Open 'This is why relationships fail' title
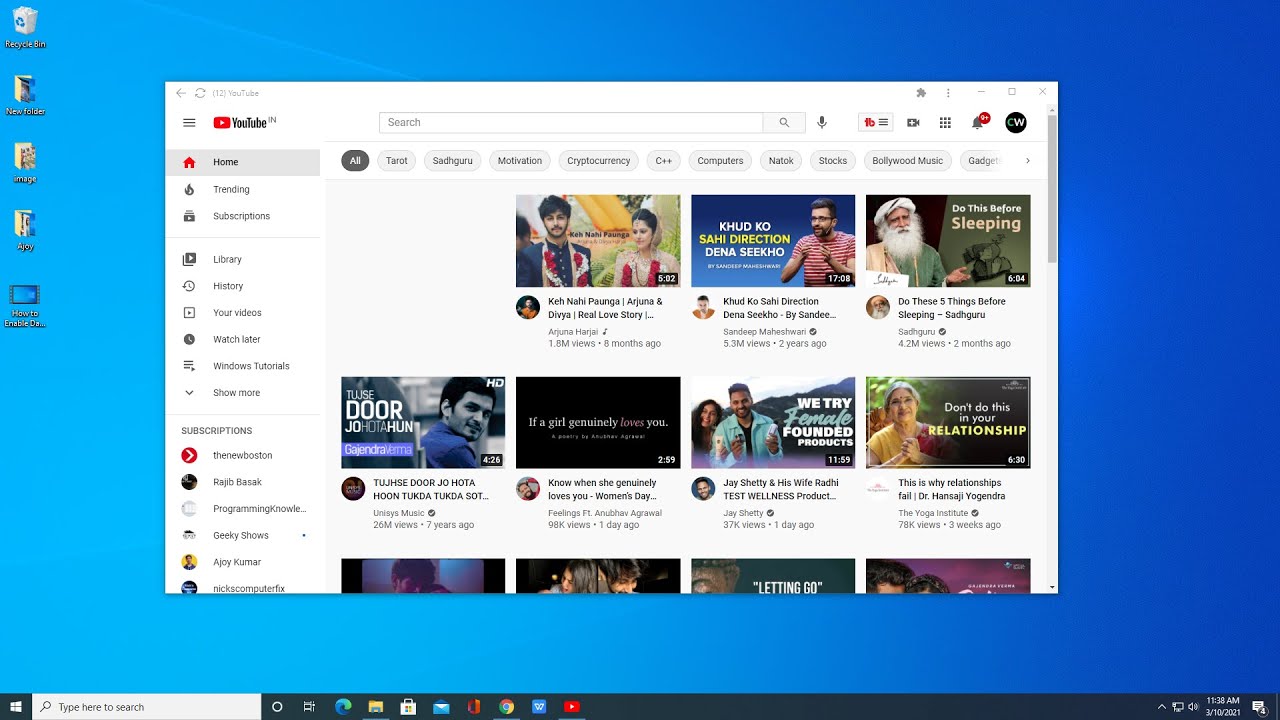Viewport: 1280px width, 720px height. point(952,489)
